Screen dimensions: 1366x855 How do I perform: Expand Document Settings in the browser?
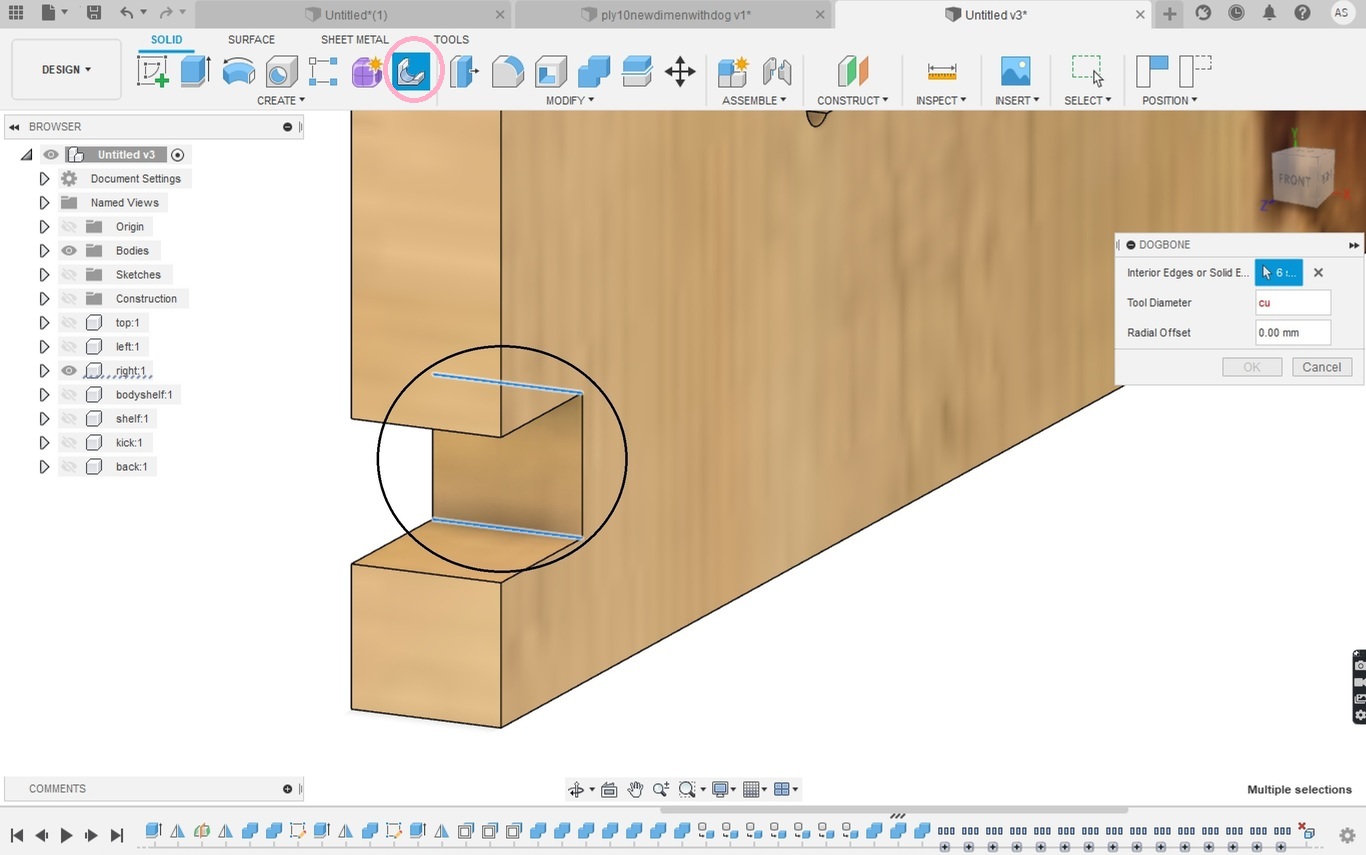click(x=44, y=179)
